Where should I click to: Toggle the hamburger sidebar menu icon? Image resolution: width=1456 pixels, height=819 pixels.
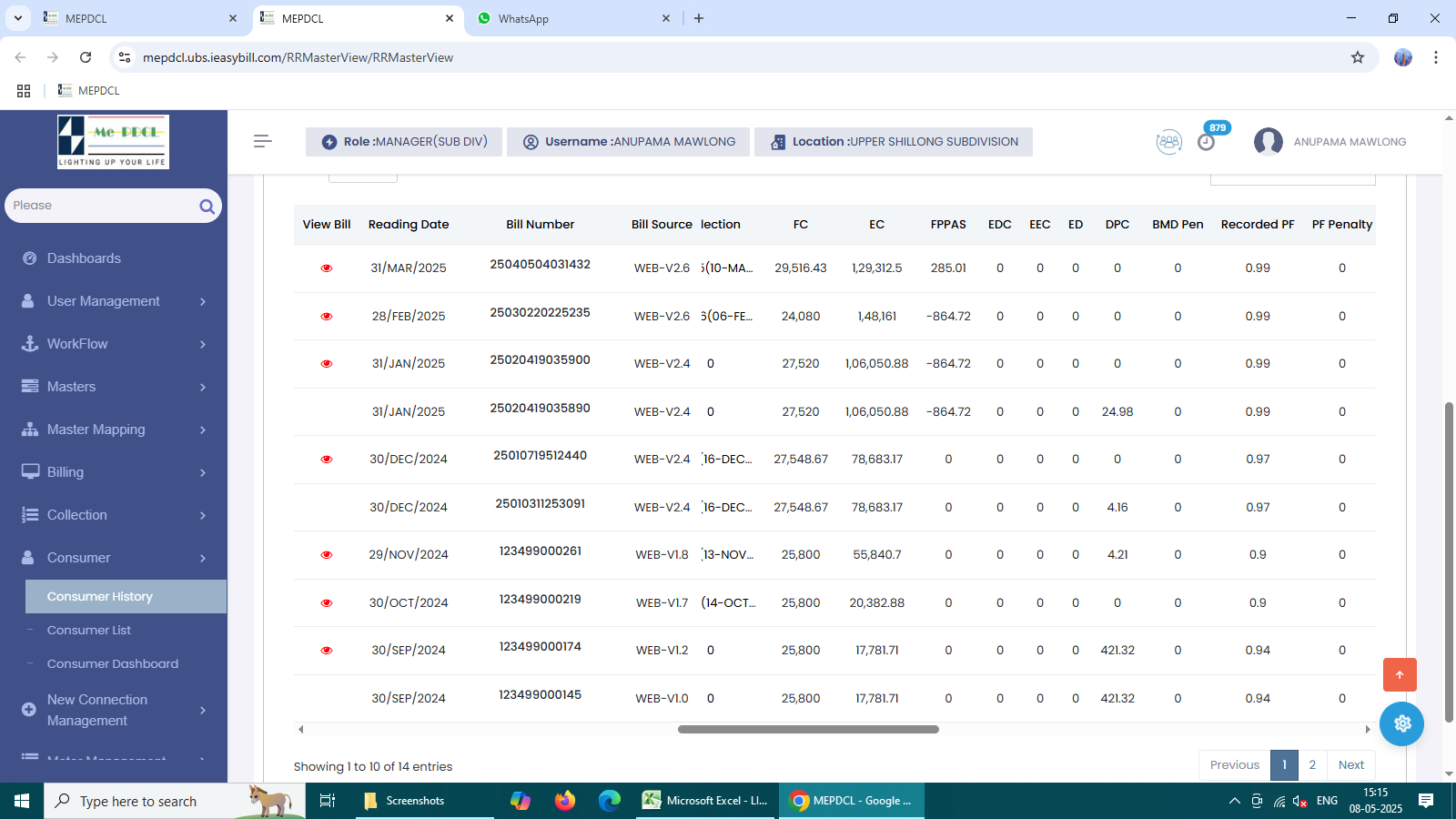click(263, 141)
